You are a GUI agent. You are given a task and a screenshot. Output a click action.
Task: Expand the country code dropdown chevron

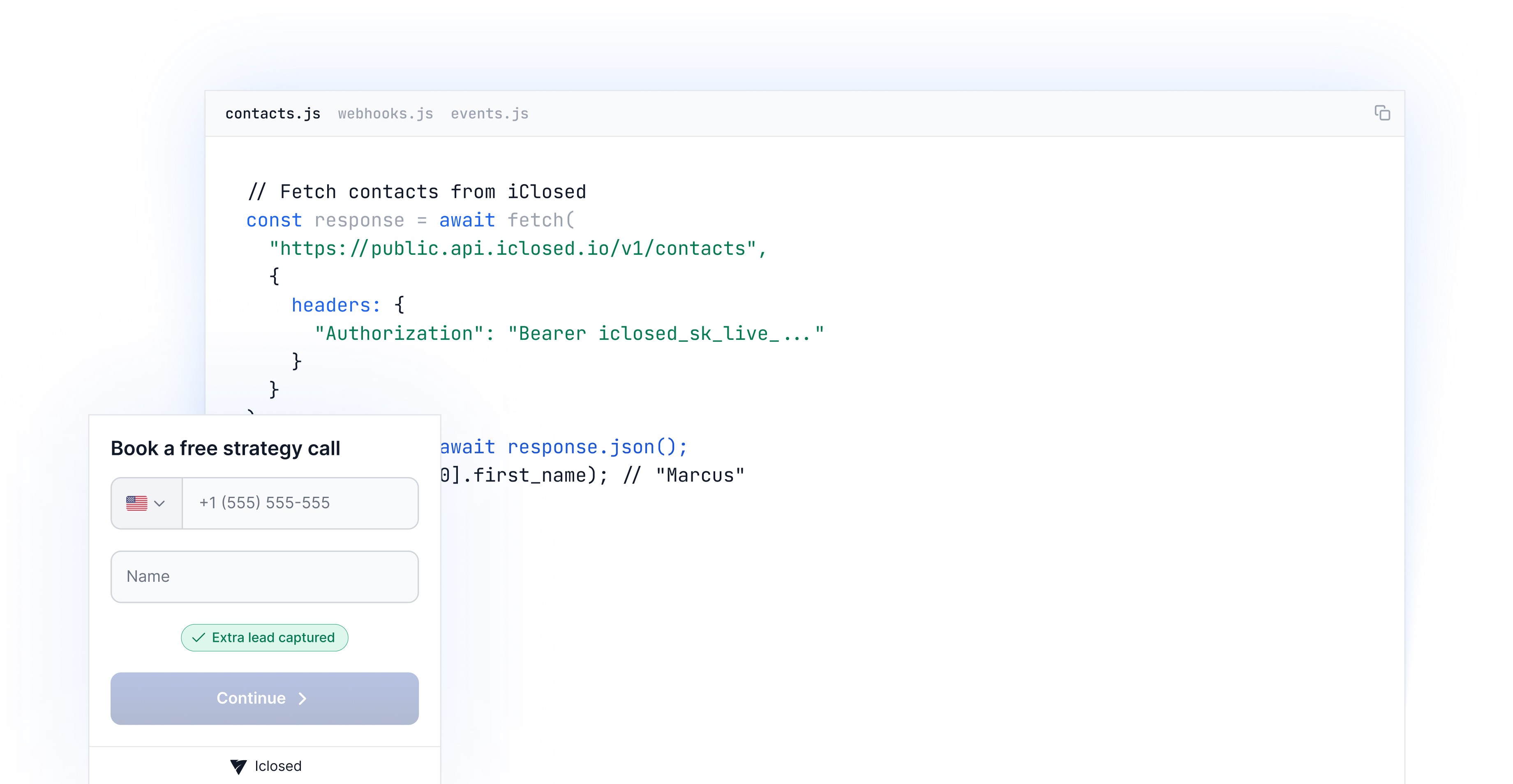[159, 503]
